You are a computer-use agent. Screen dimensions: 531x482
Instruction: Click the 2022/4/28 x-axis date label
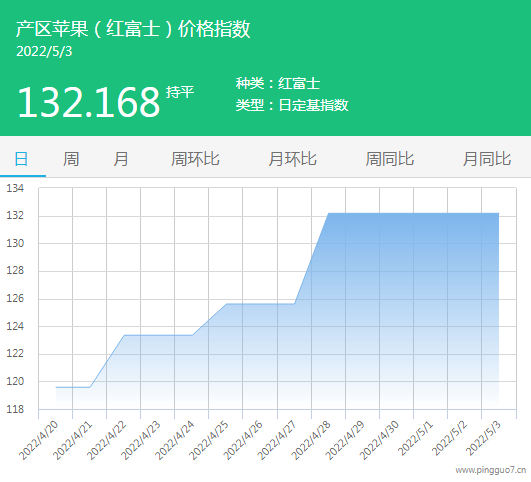pos(311,440)
